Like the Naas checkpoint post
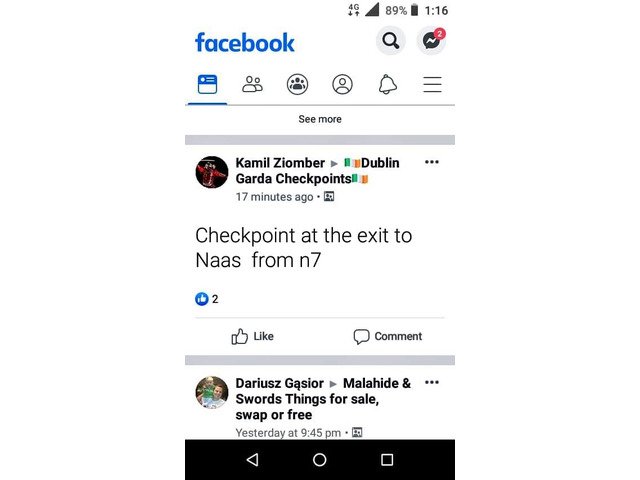Screen dimensions: 640x480 tap(252, 336)
